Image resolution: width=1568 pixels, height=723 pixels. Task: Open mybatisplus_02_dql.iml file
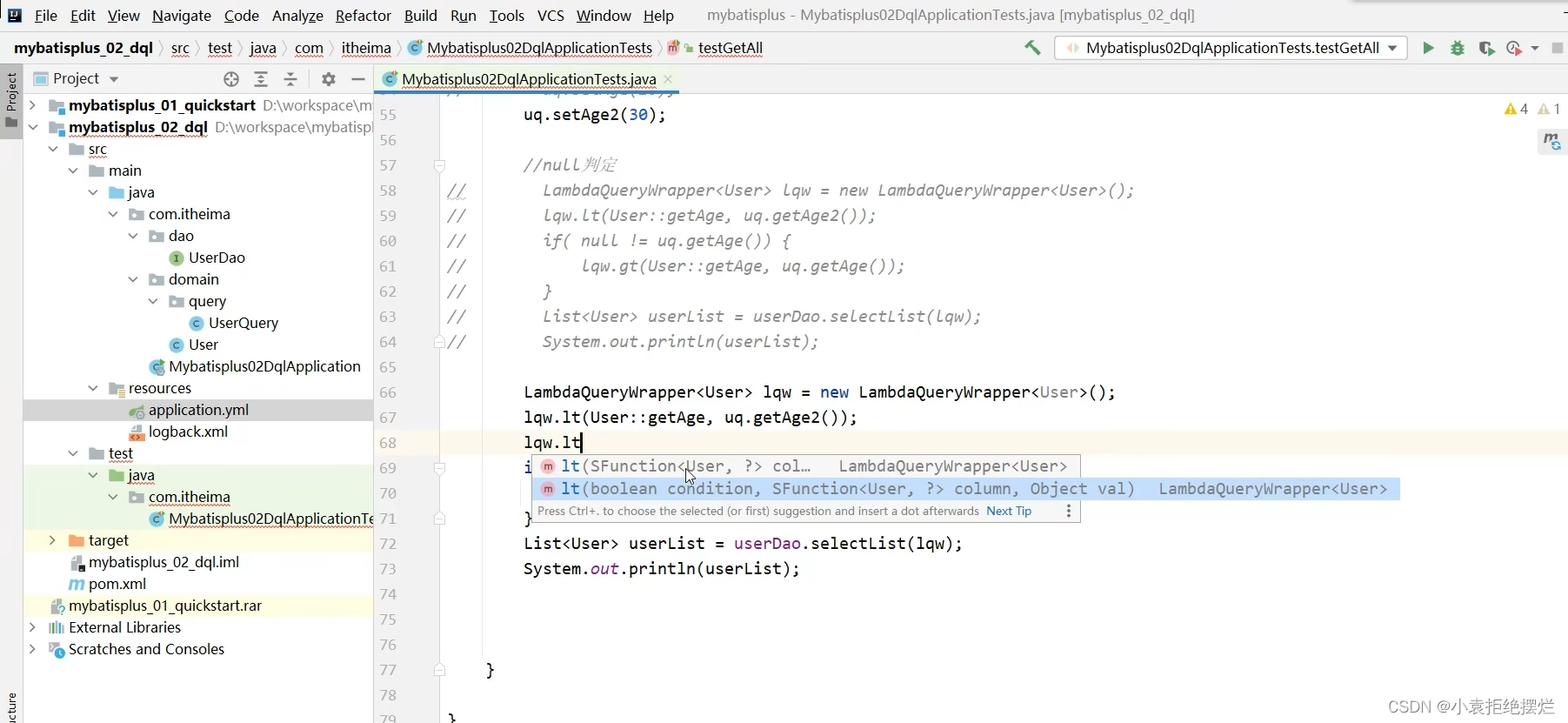[163, 562]
